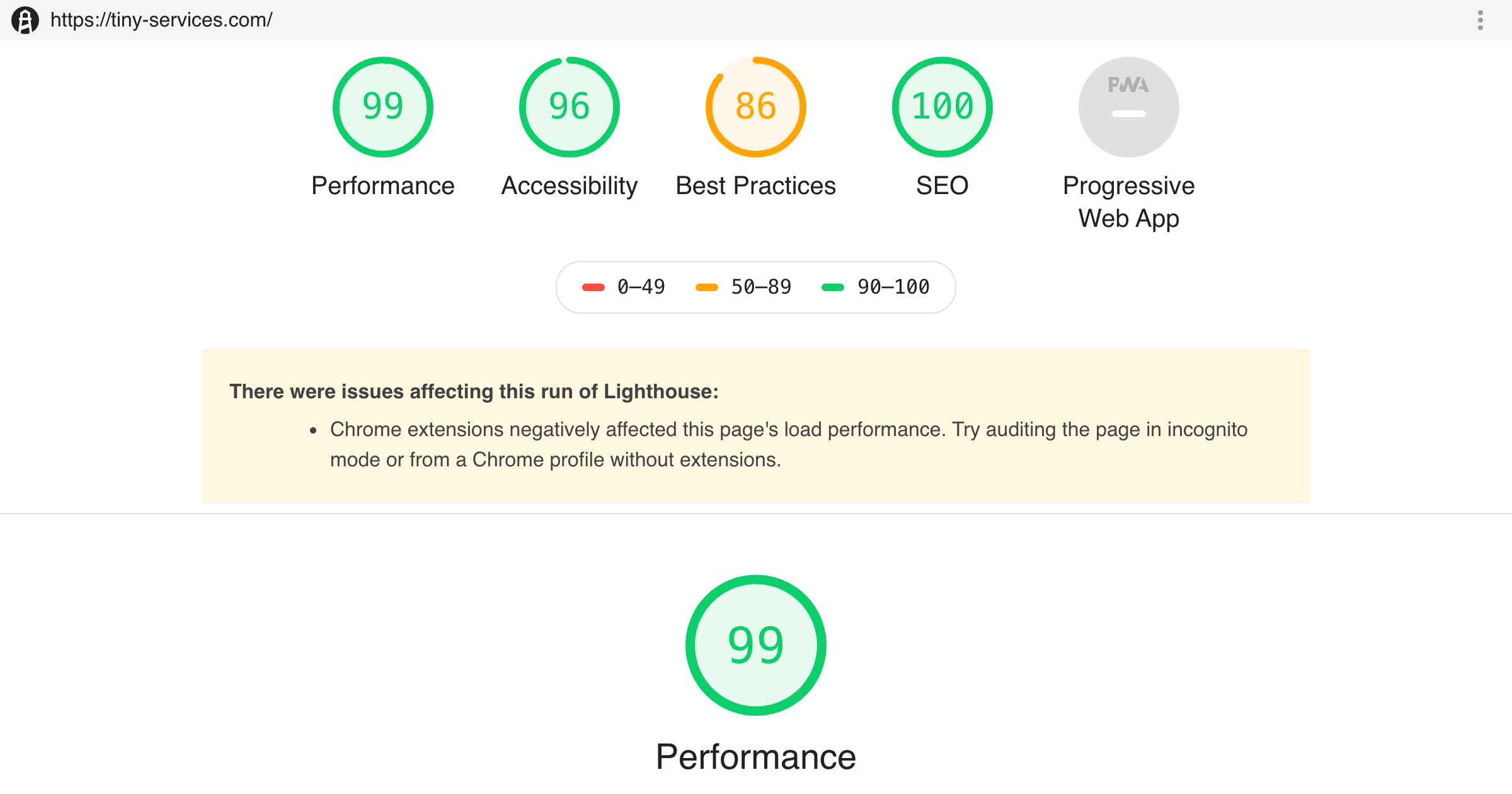Click the red 0–49 legend swatch
The width and height of the screenshot is (1512, 794).
point(593,287)
